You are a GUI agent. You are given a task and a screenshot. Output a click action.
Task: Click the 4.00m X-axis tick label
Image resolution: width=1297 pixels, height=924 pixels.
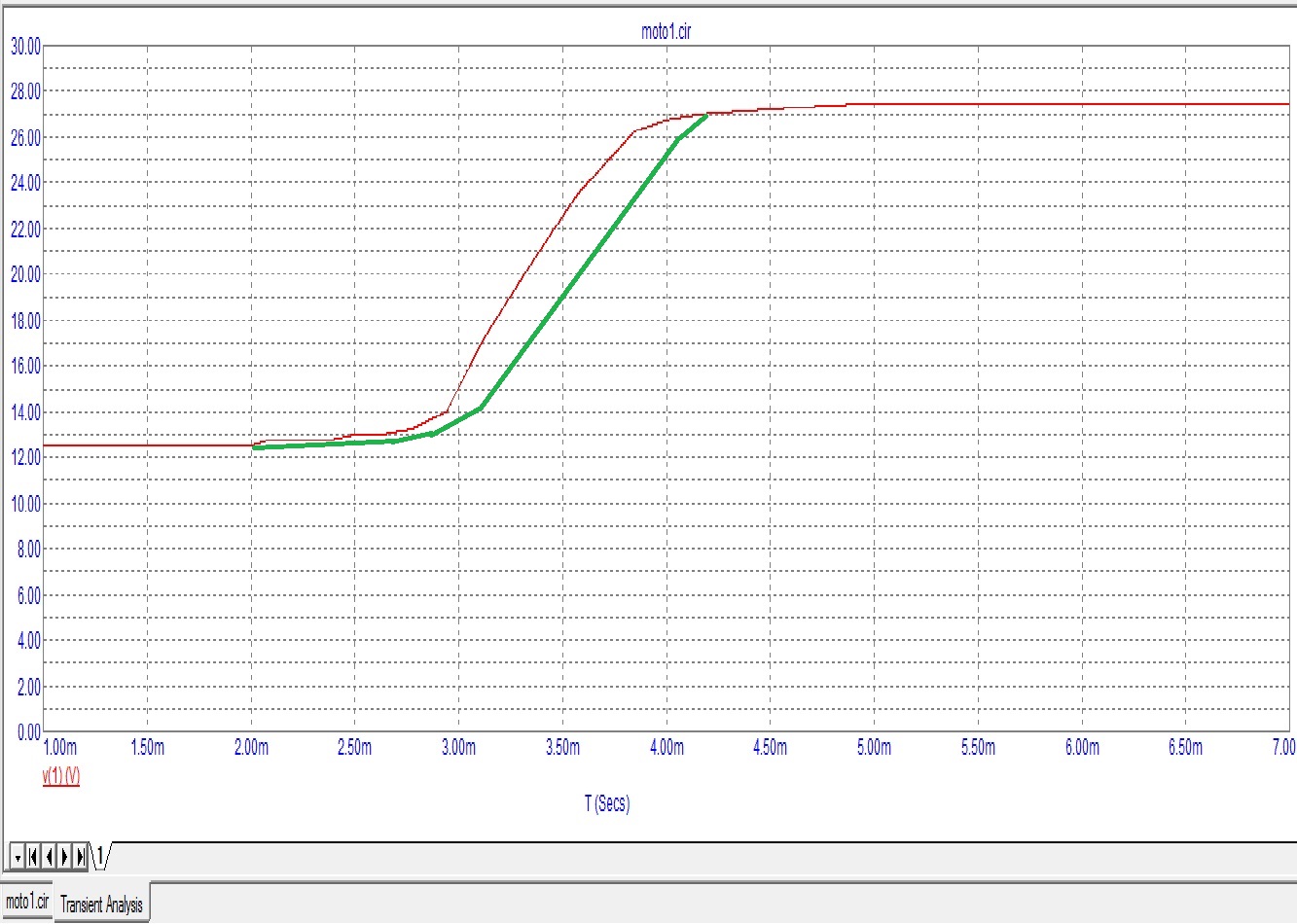click(667, 747)
